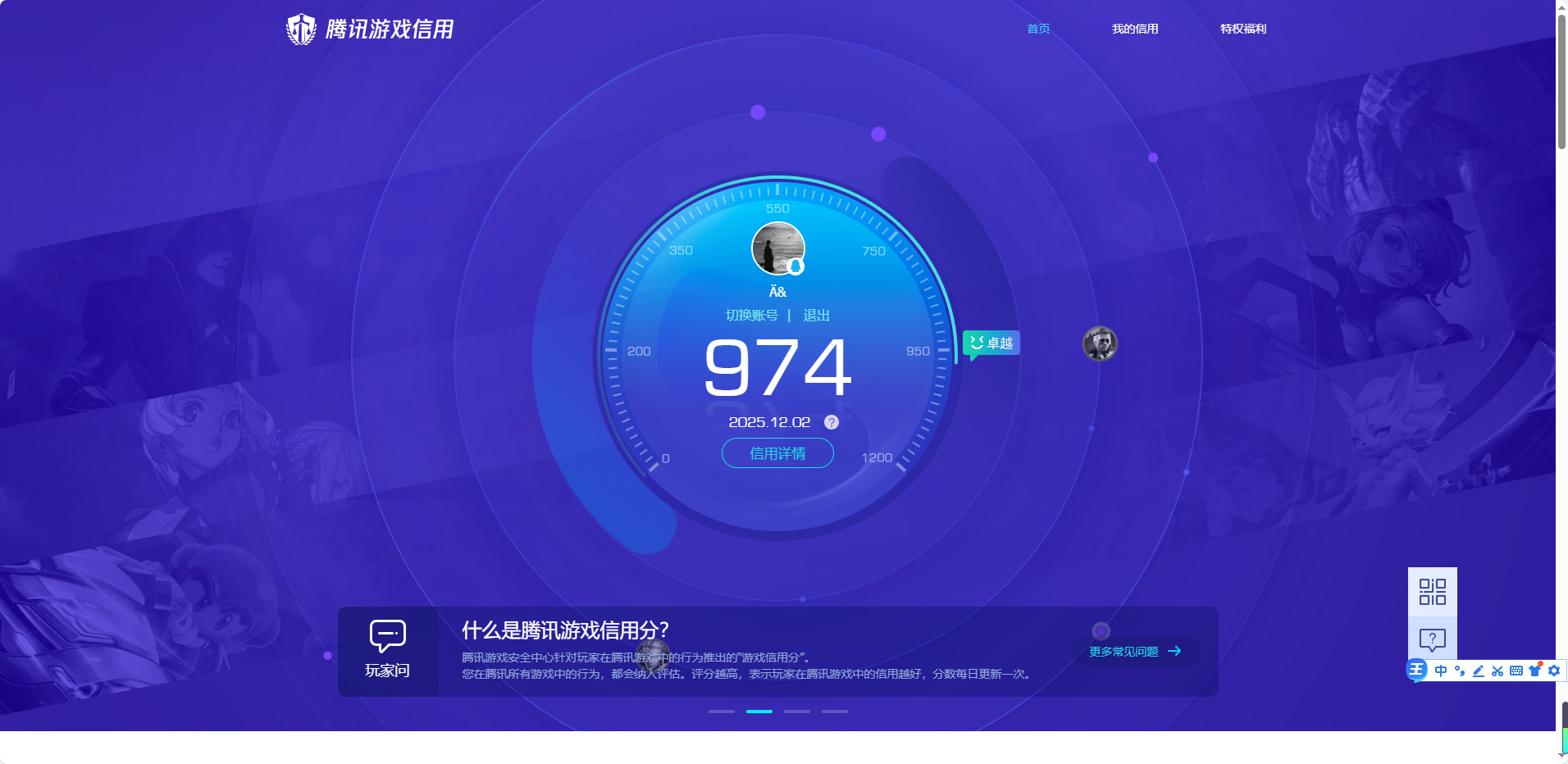
Task: Click the question mark beside 2025.12.02
Action: [x=831, y=422]
